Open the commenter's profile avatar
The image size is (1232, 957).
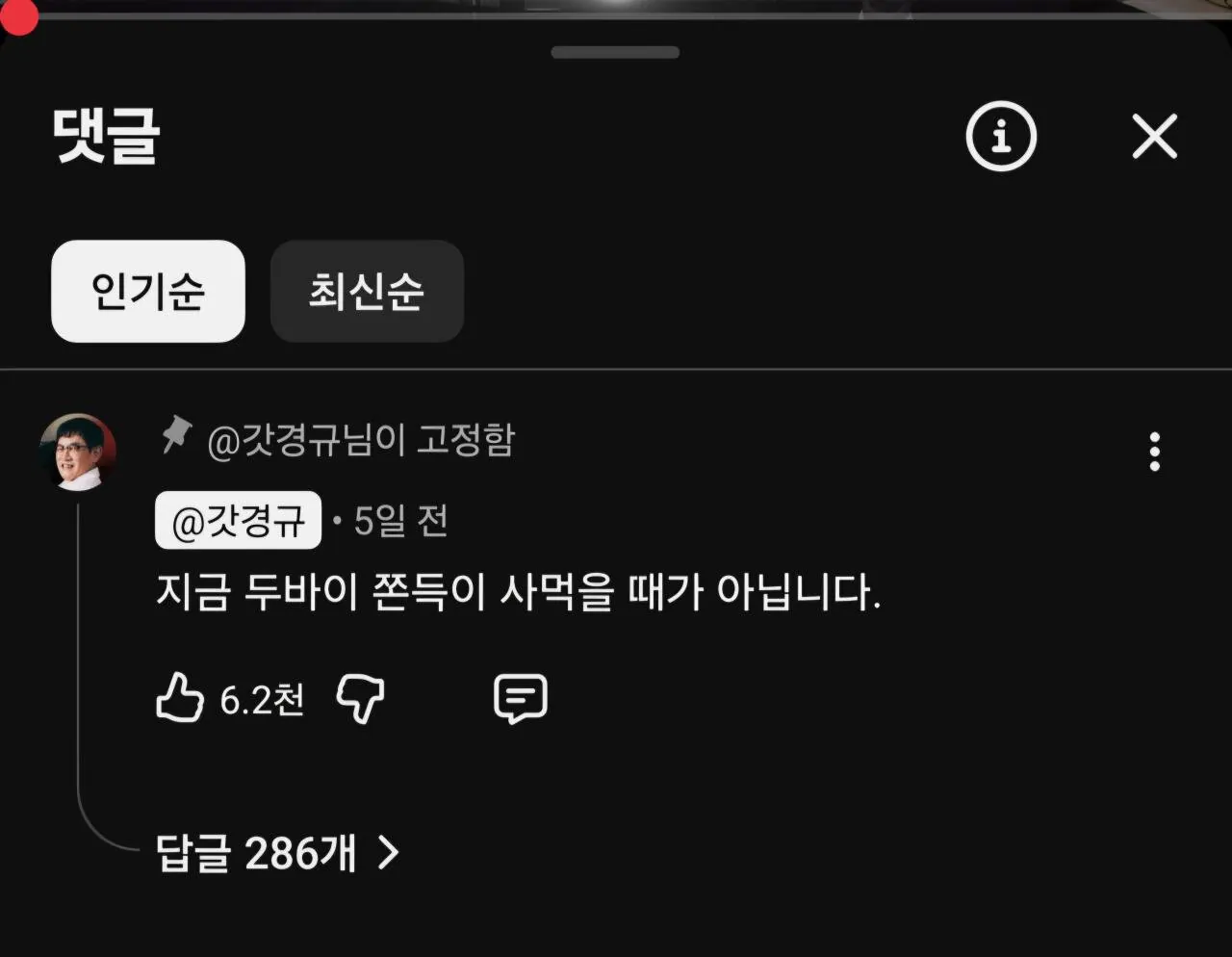pyautogui.click(x=78, y=453)
